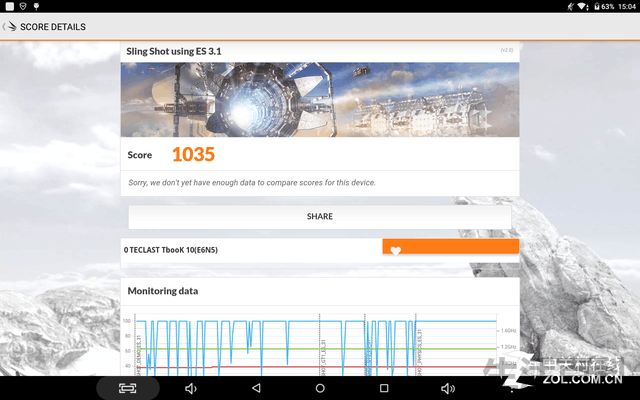Open the Monitoring data chart
The height and width of the screenshot is (400, 640).
coord(320,344)
